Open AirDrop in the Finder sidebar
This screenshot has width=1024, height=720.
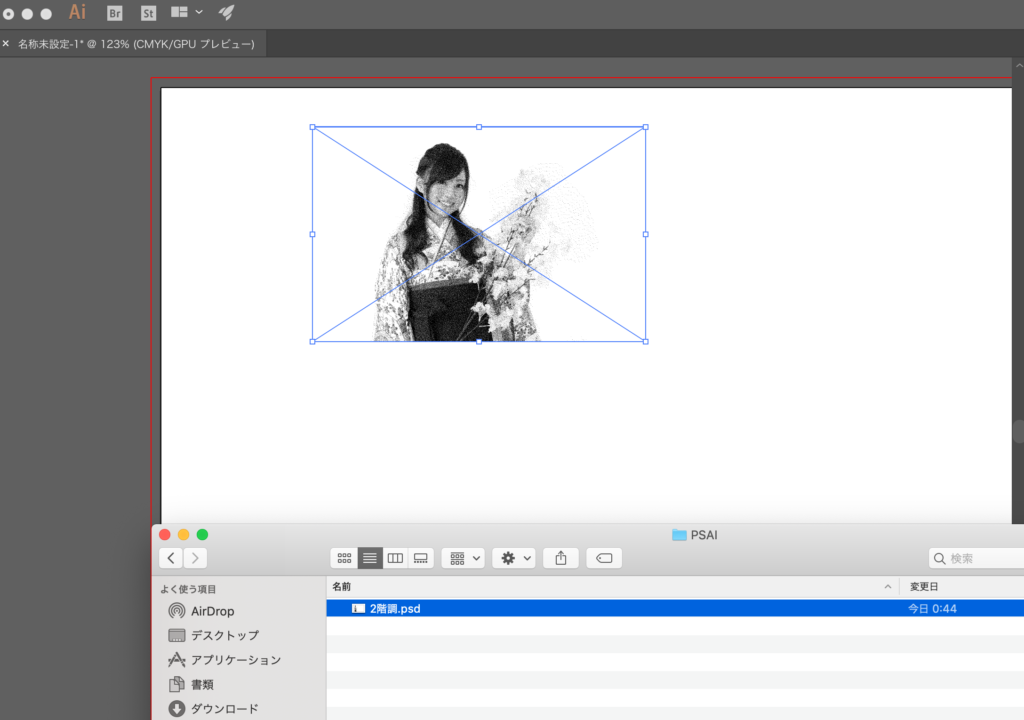click(x=212, y=611)
